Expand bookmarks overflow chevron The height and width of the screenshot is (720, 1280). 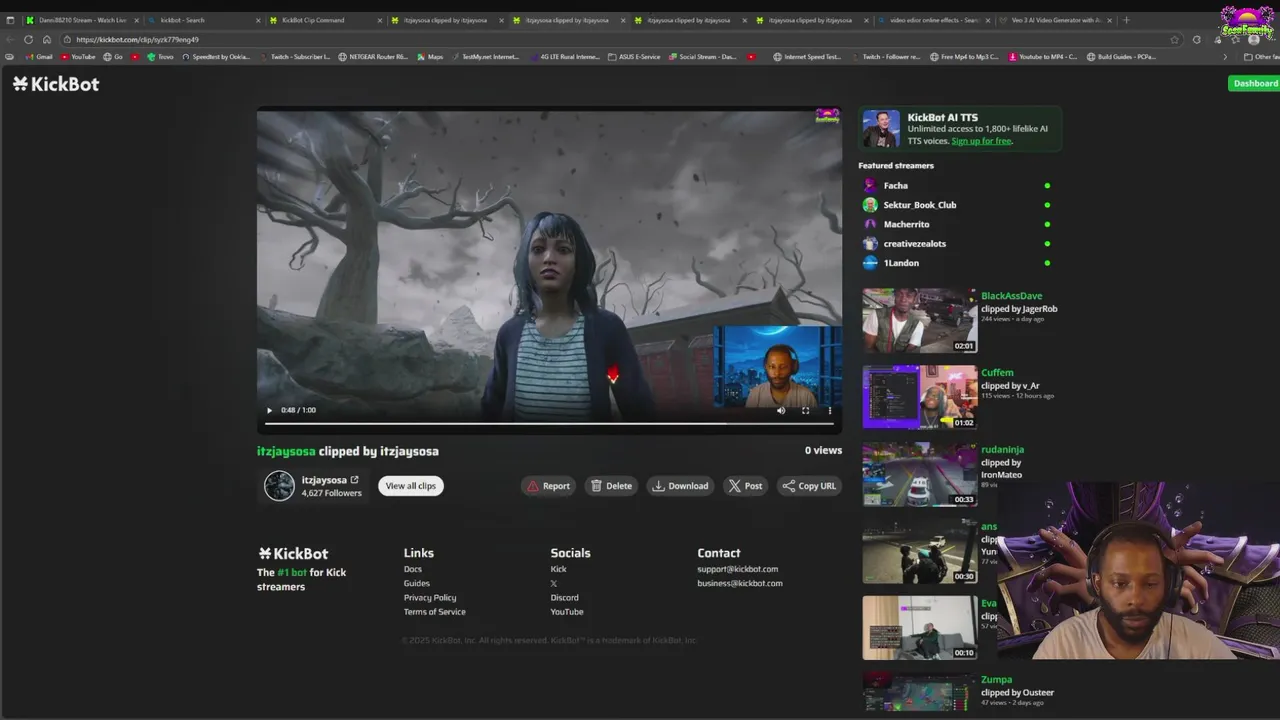1225,57
